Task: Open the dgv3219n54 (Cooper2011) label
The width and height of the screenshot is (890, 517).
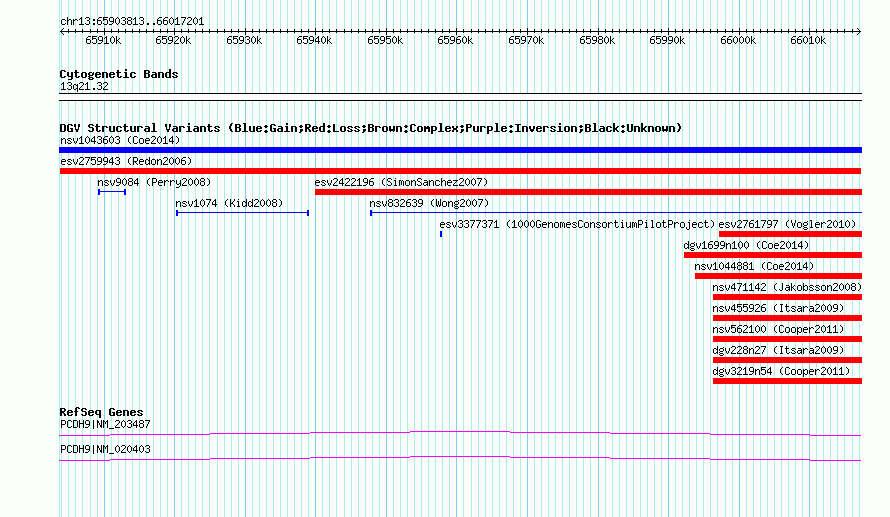Action: (x=782, y=371)
